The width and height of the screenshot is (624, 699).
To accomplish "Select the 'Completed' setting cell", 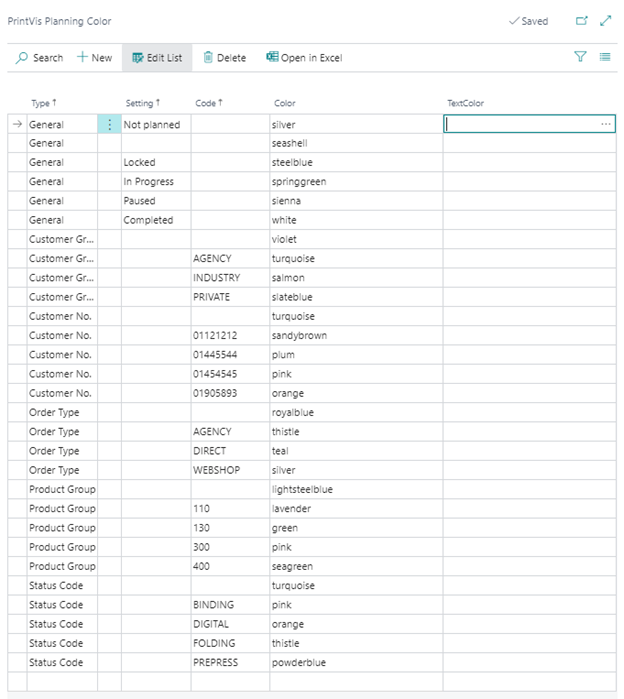I will pyautogui.click(x=156, y=220).
